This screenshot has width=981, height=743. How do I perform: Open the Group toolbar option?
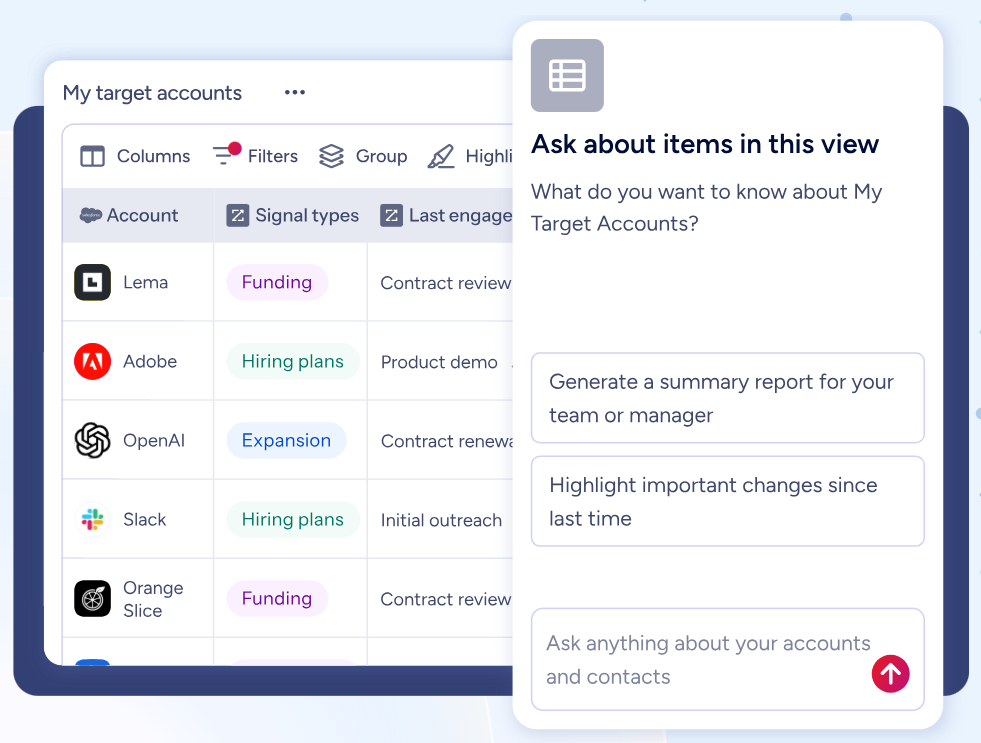coord(363,156)
